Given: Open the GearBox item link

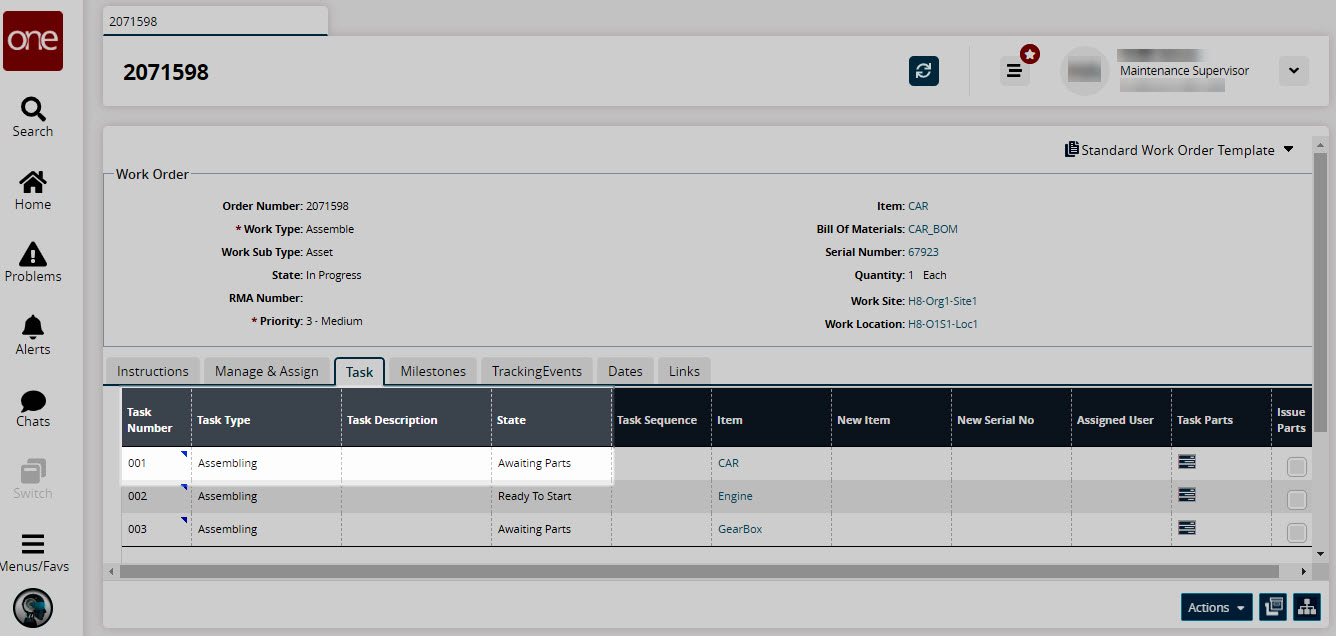Looking at the screenshot, I should [740, 529].
